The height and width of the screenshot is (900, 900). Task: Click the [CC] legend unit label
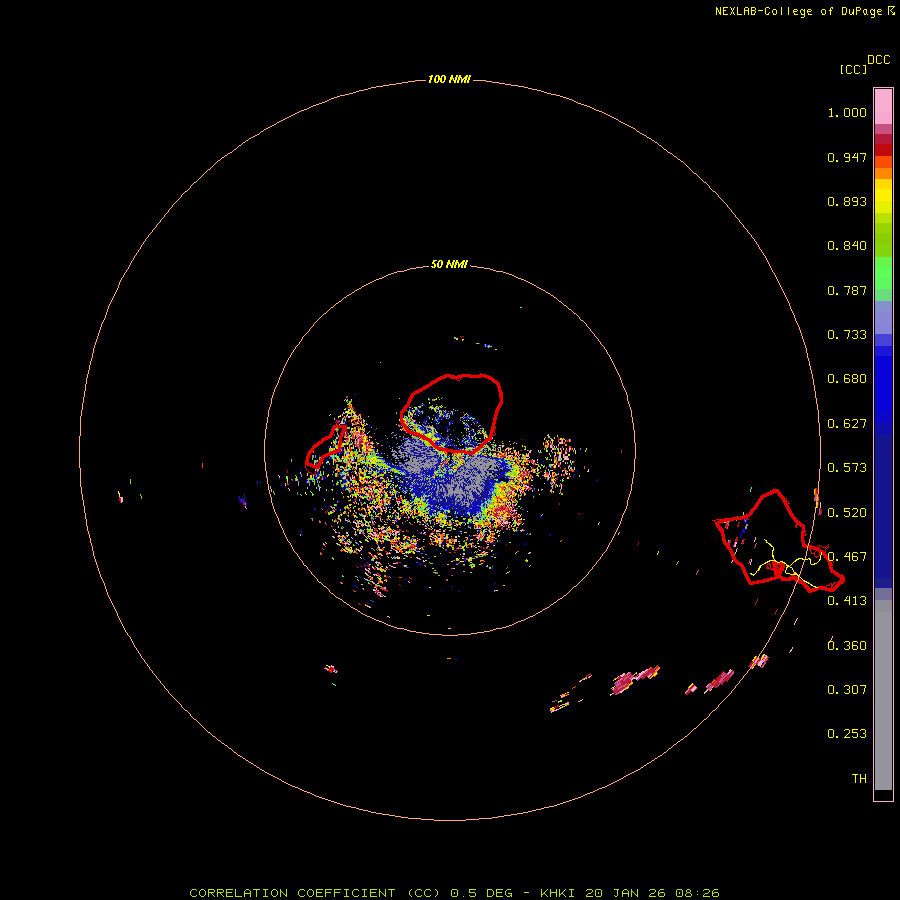(x=853, y=69)
